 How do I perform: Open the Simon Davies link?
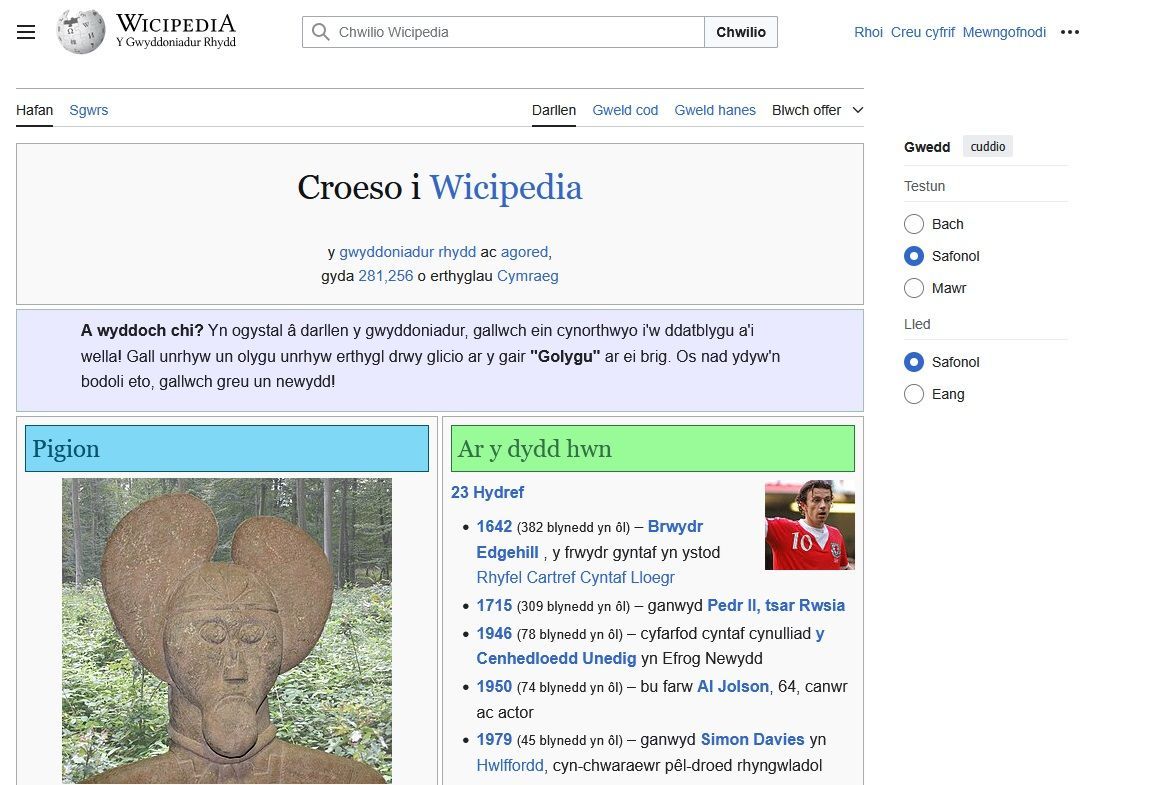pos(752,739)
